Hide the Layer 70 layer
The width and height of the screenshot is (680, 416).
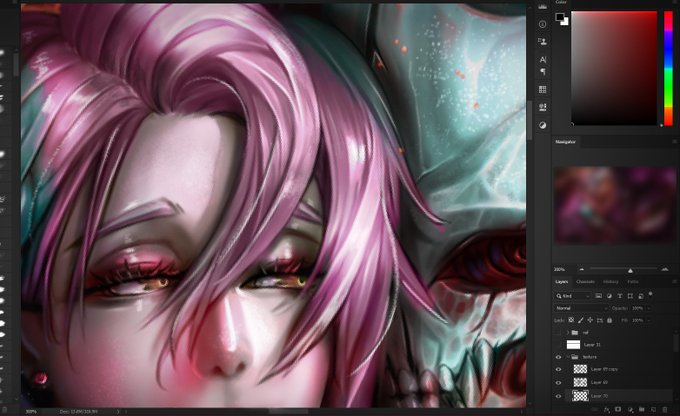pyautogui.click(x=559, y=396)
